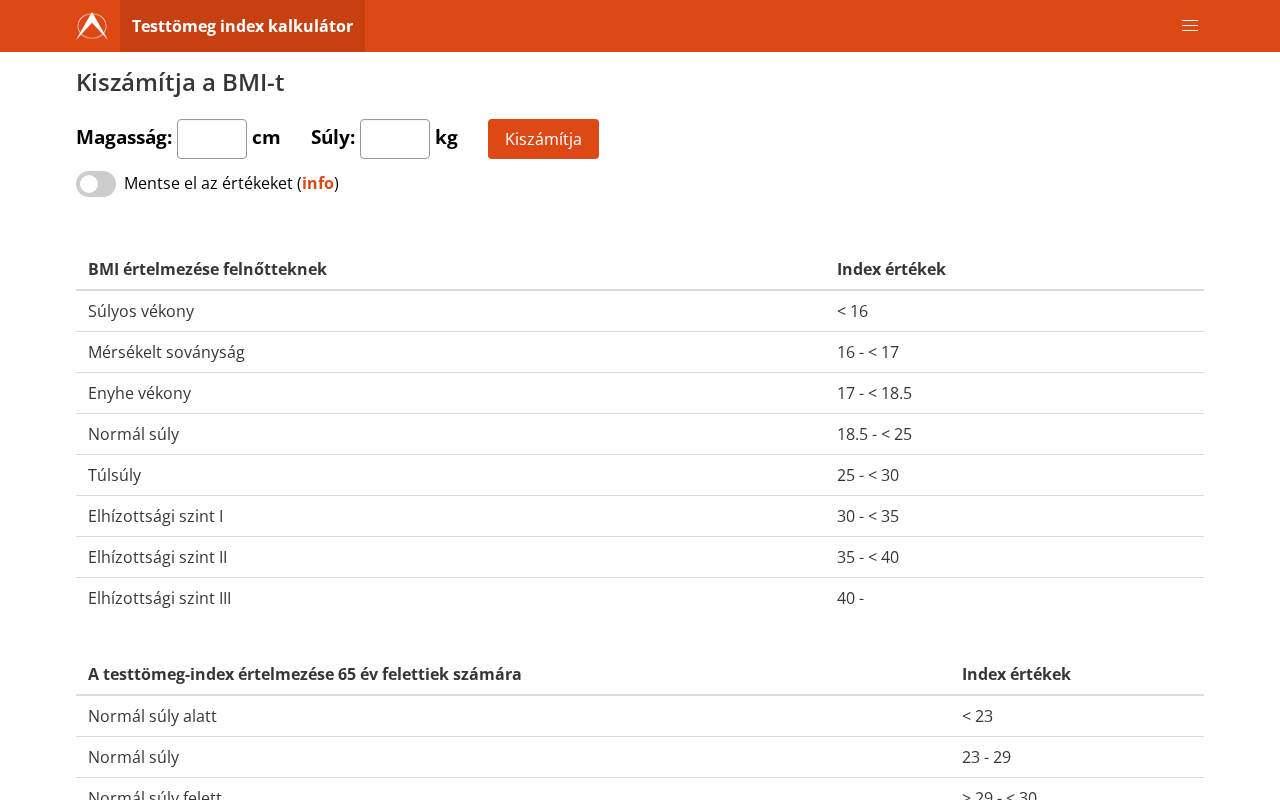This screenshot has width=1280, height=800.
Task: Click the first table's Index értékek header
Action: [x=891, y=269]
